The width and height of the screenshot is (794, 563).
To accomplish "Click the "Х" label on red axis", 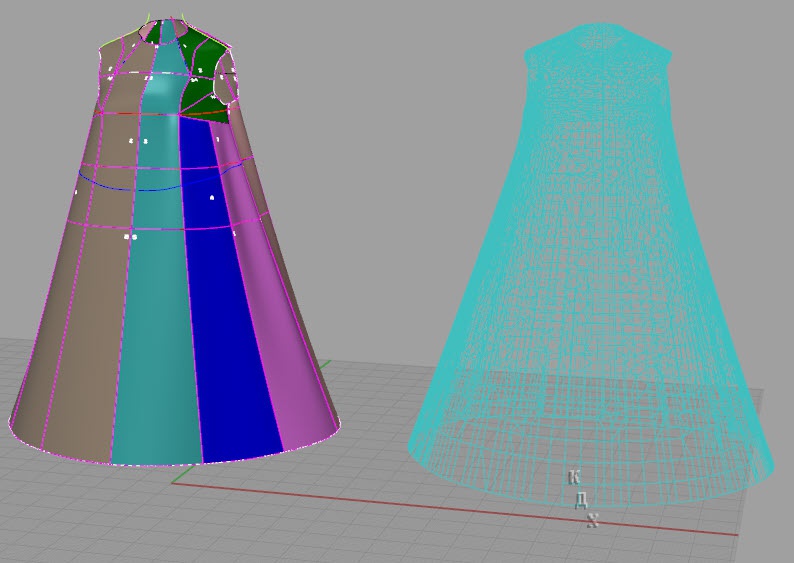I will [x=593, y=520].
